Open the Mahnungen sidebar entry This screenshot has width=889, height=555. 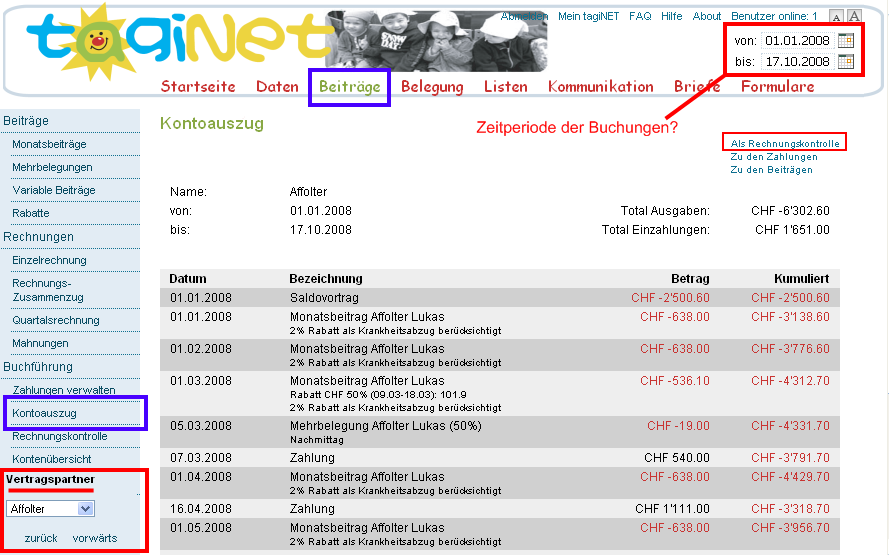tap(40, 343)
